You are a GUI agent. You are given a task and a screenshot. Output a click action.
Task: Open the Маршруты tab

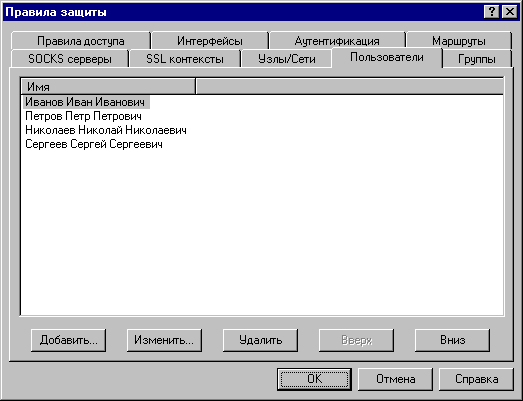click(x=459, y=41)
